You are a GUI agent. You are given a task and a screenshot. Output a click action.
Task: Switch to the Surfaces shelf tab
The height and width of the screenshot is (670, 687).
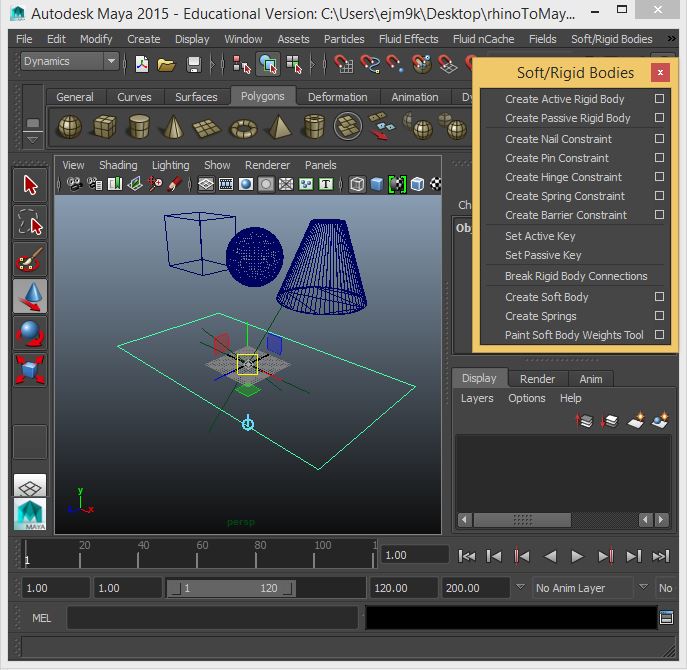coord(196,97)
